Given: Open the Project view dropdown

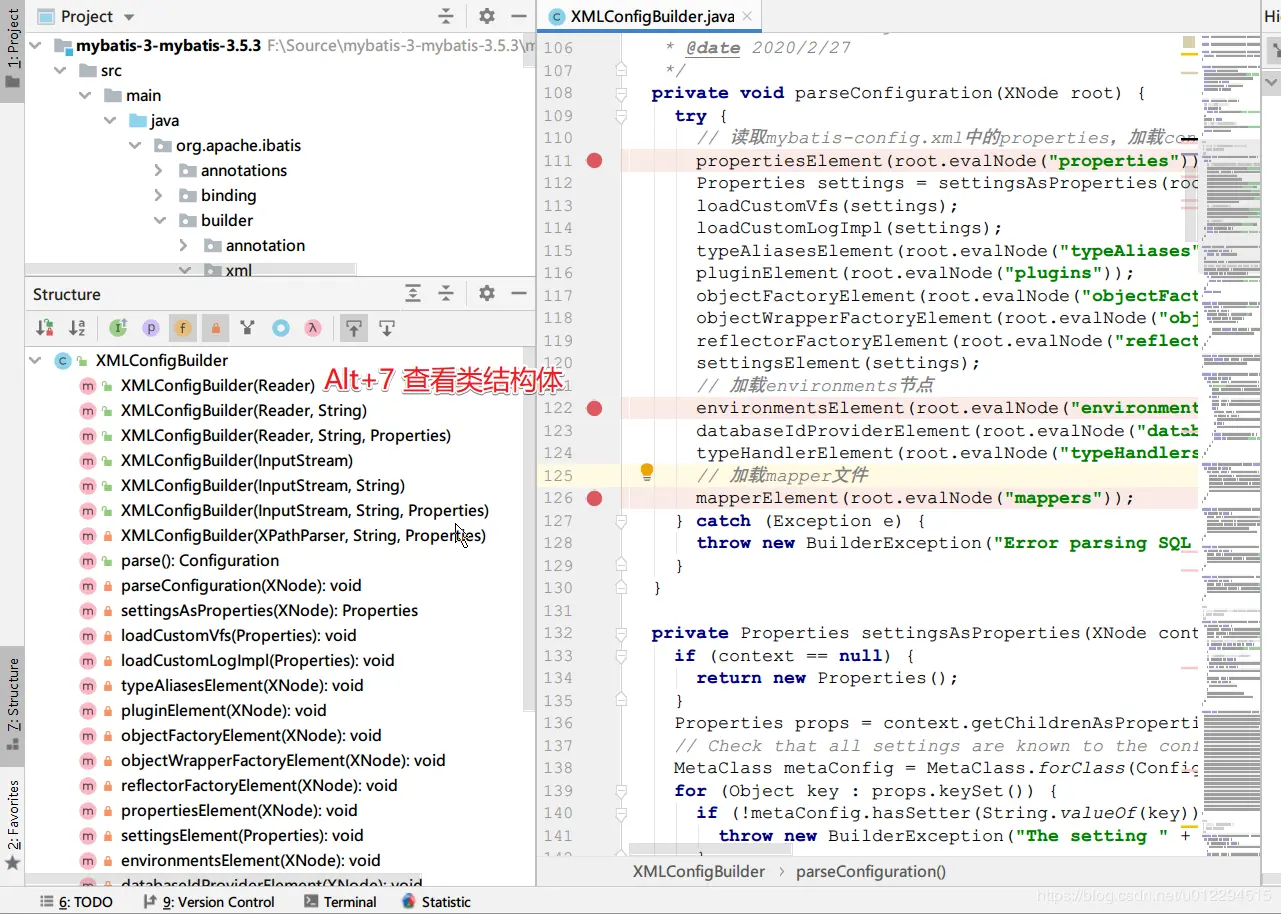Looking at the screenshot, I should click(130, 17).
